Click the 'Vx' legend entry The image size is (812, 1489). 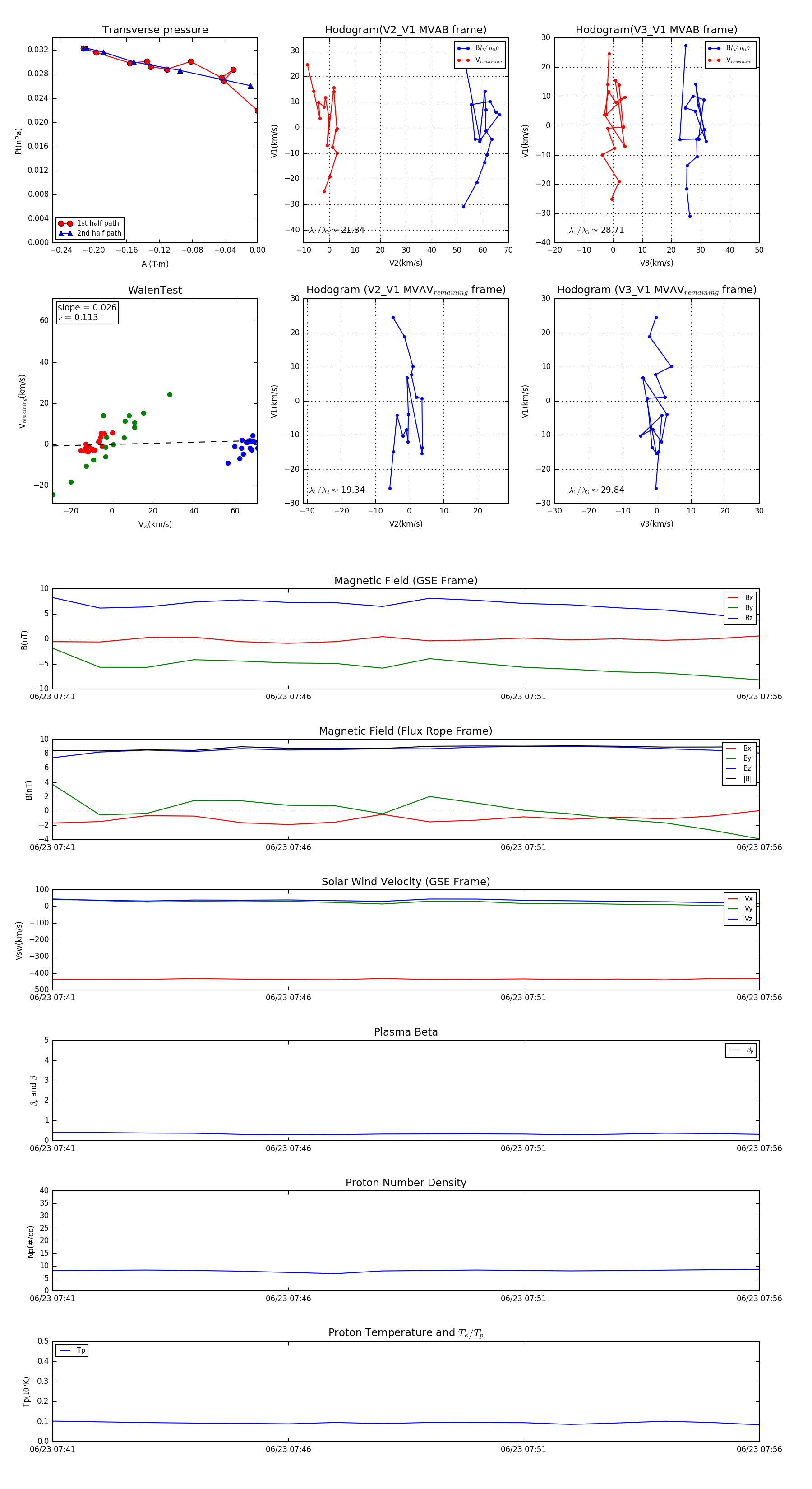coord(740,899)
